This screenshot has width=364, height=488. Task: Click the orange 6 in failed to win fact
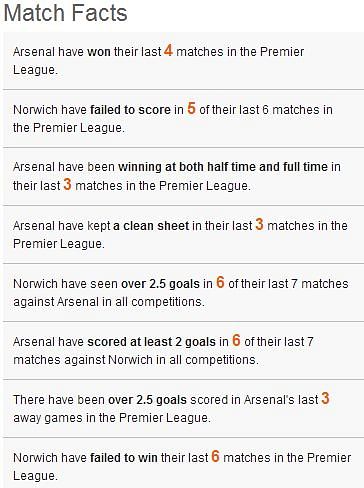click(x=216, y=456)
